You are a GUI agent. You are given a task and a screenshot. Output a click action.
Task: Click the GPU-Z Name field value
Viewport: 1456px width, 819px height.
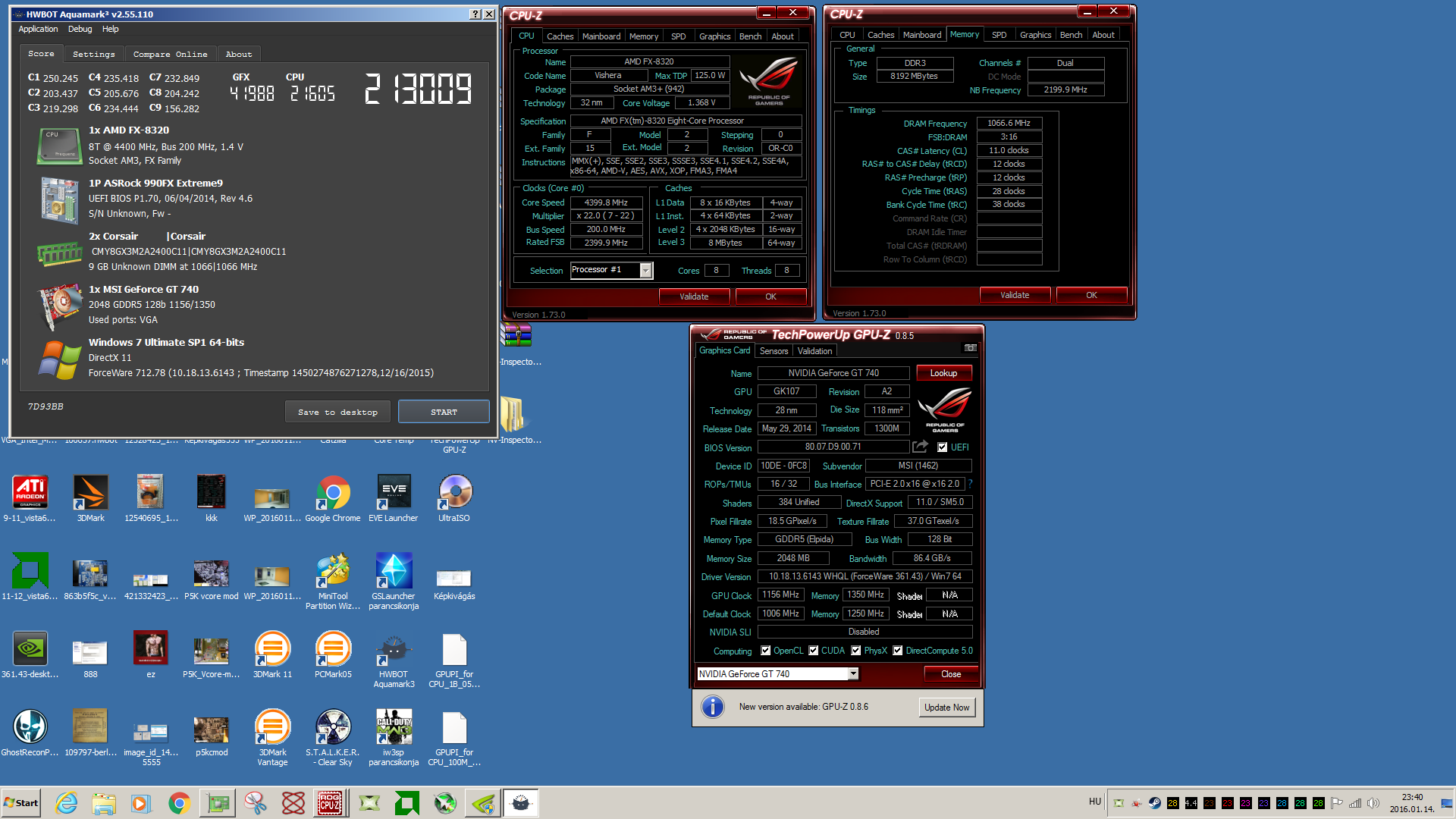(833, 373)
